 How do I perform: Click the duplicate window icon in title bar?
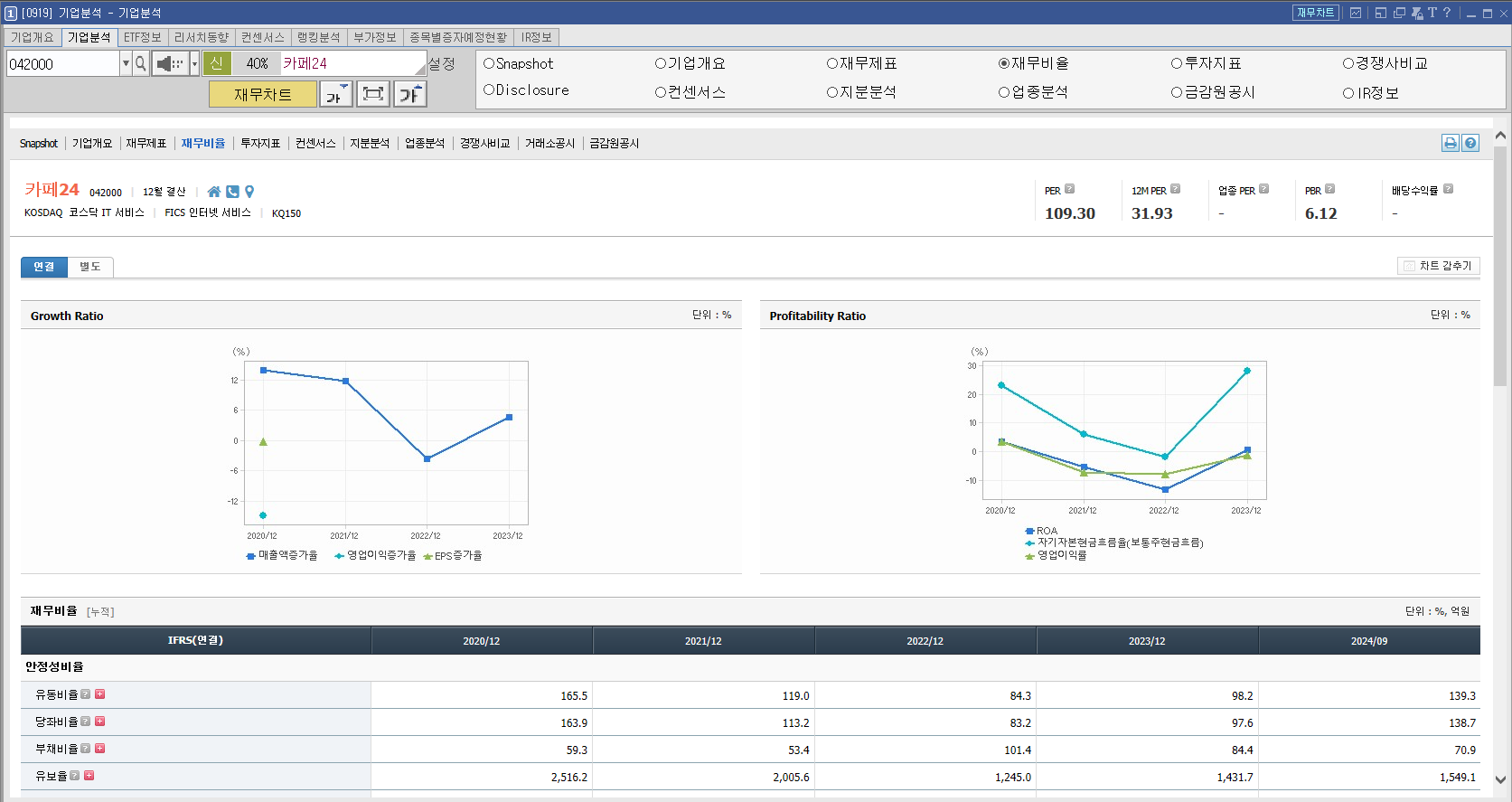click(1399, 13)
